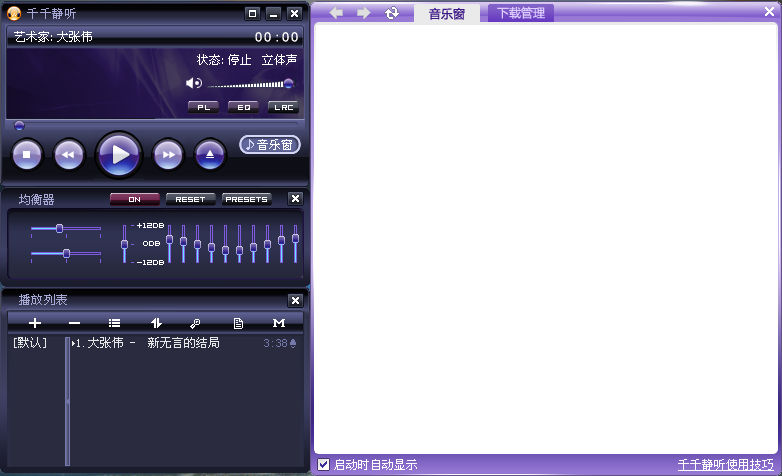
Task: Click the first equalizer band slider
Action: click(170, 240)
